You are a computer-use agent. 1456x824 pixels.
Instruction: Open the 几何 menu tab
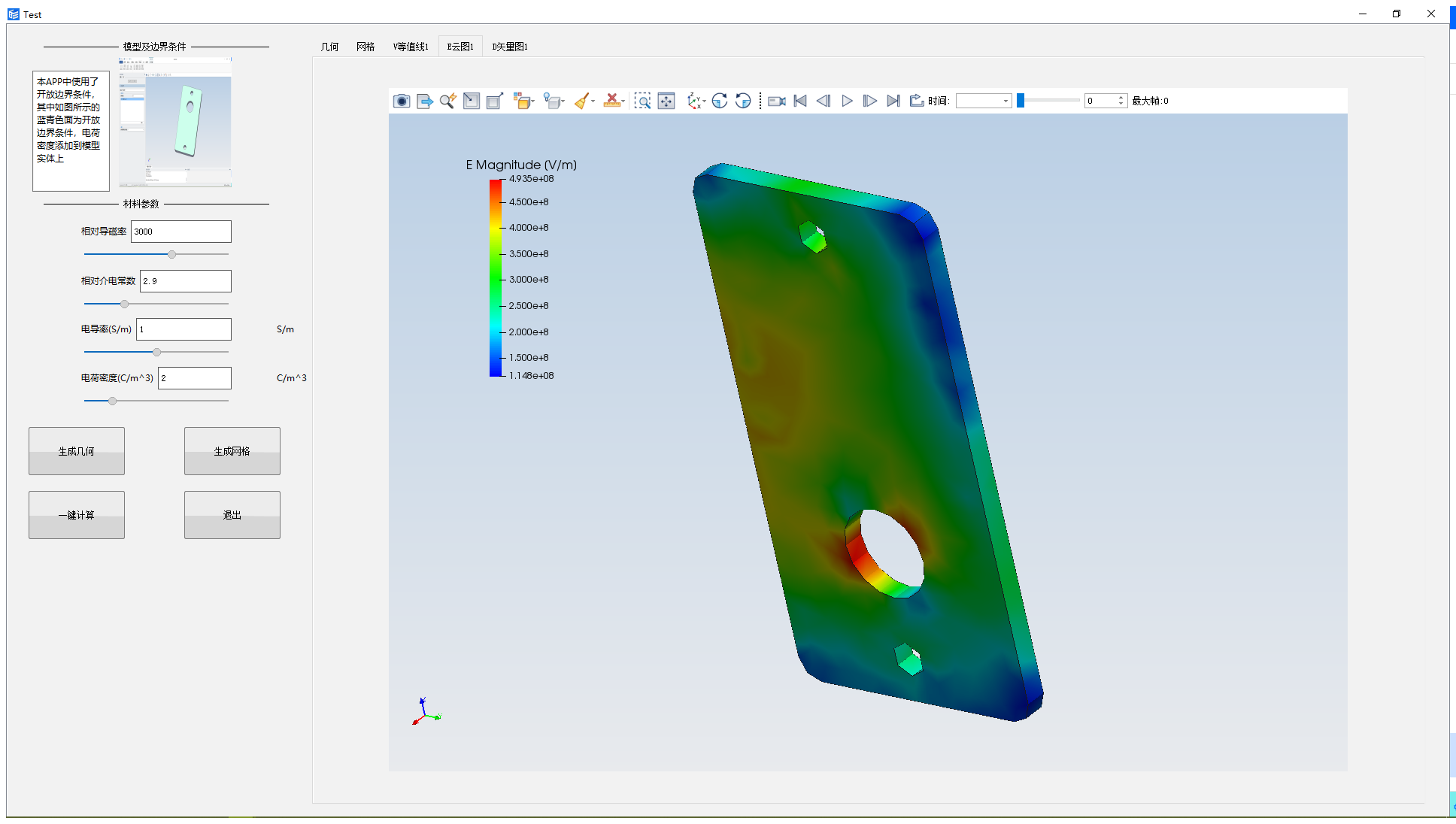(330, 46)
